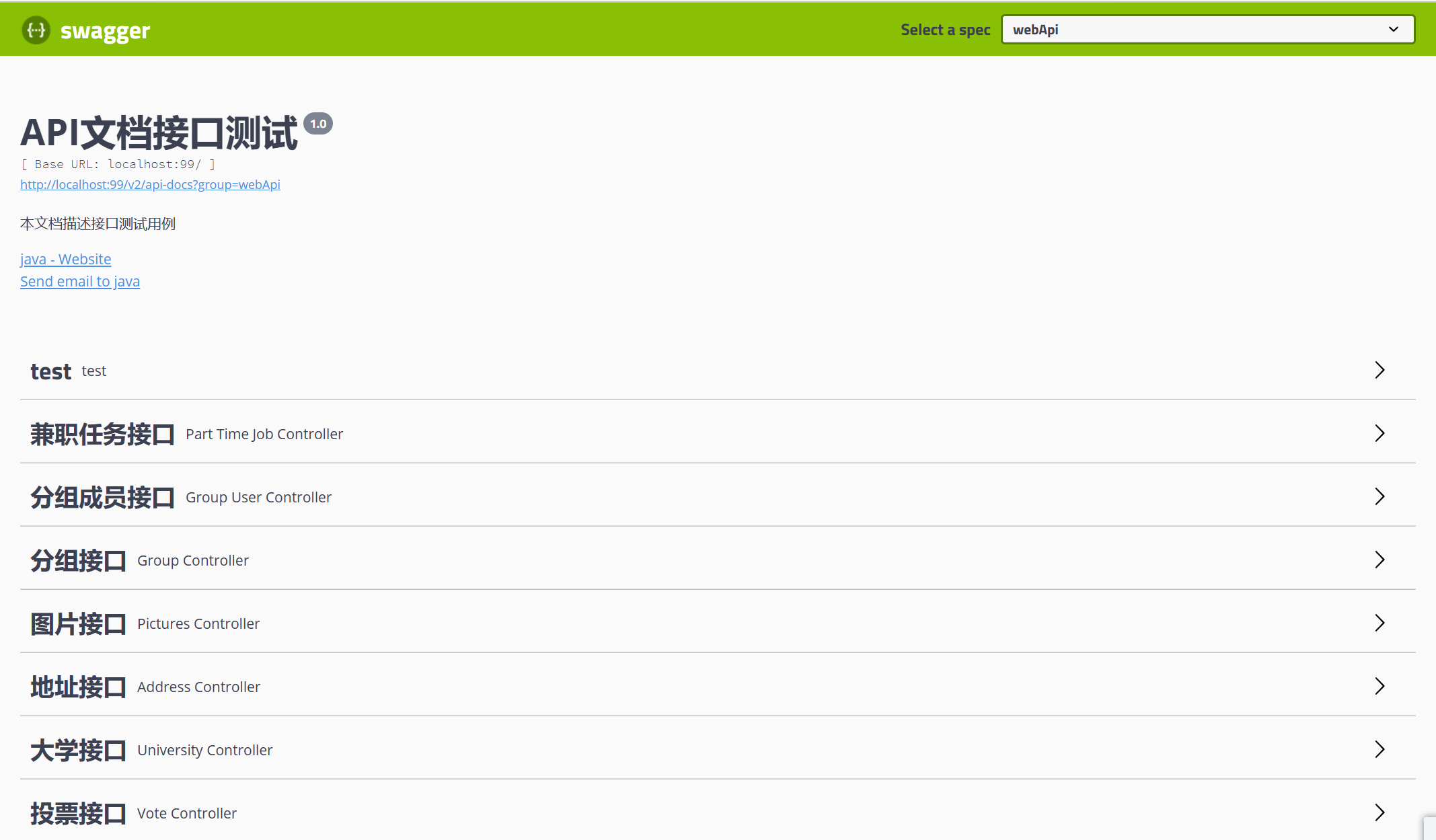Click the Group Controller chevron arrow
The image size is (1436, 840).
(1380, 560)
